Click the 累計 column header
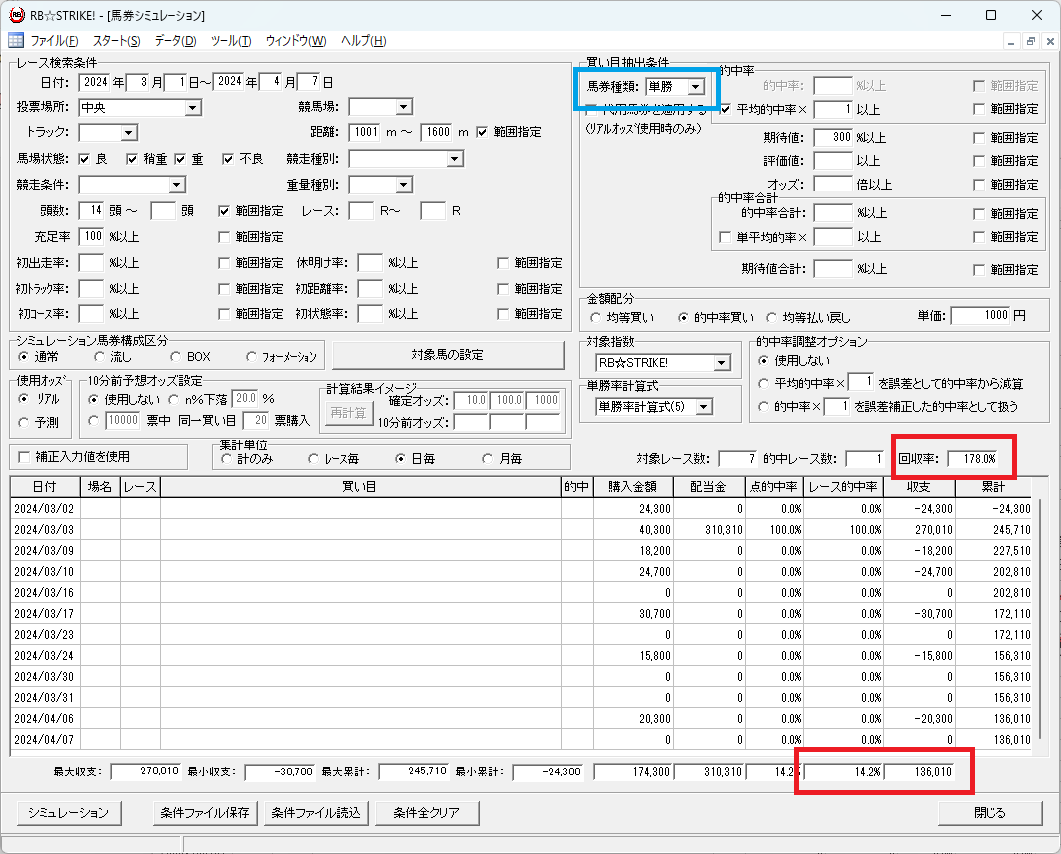 point(993,487)
